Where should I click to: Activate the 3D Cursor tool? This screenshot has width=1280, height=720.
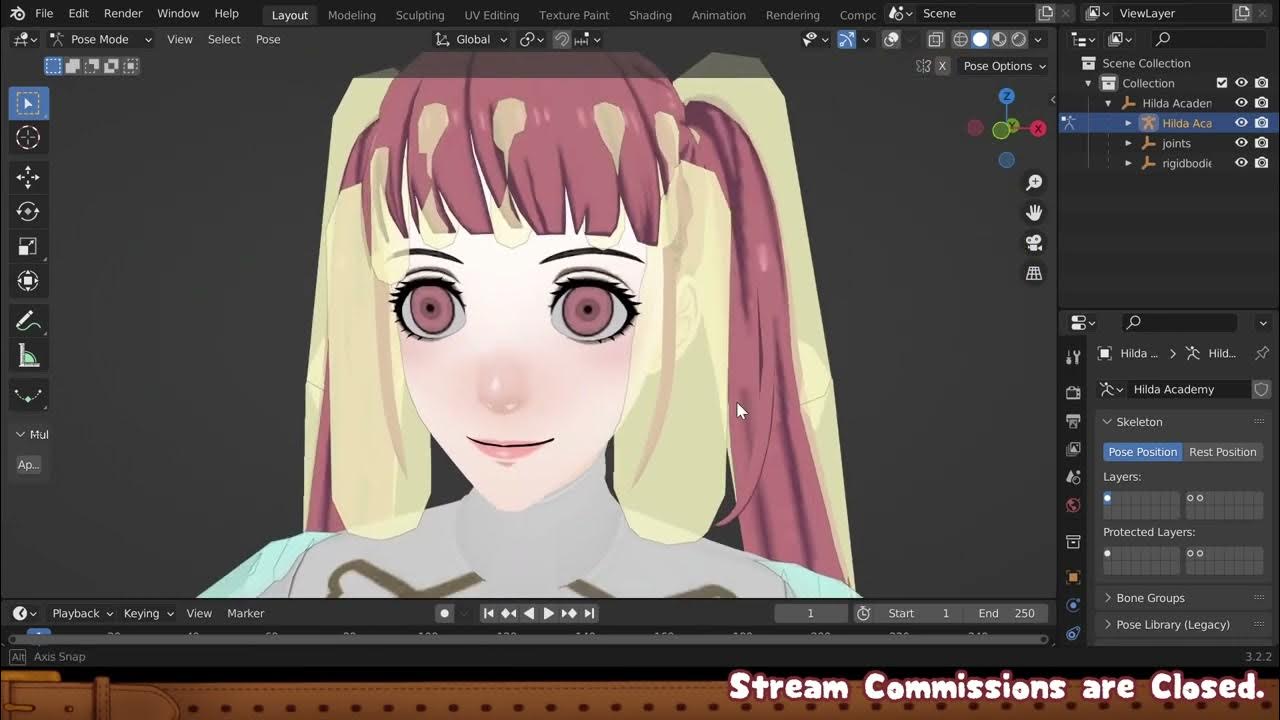[28, 138]
